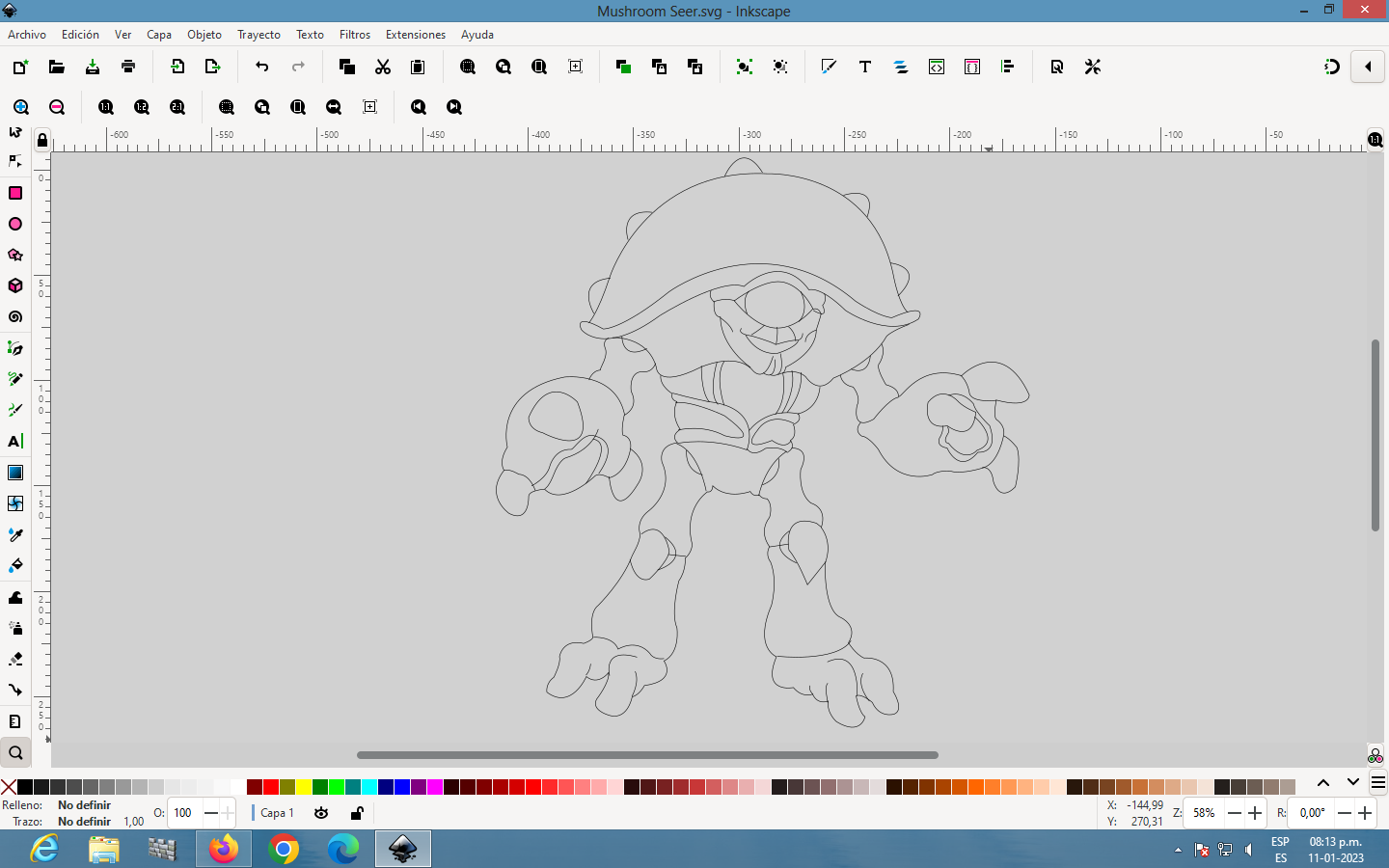Viewport: 1389px width, 868px height.
Task: Select the Paint bucket tool
Action: click(15, 565)
